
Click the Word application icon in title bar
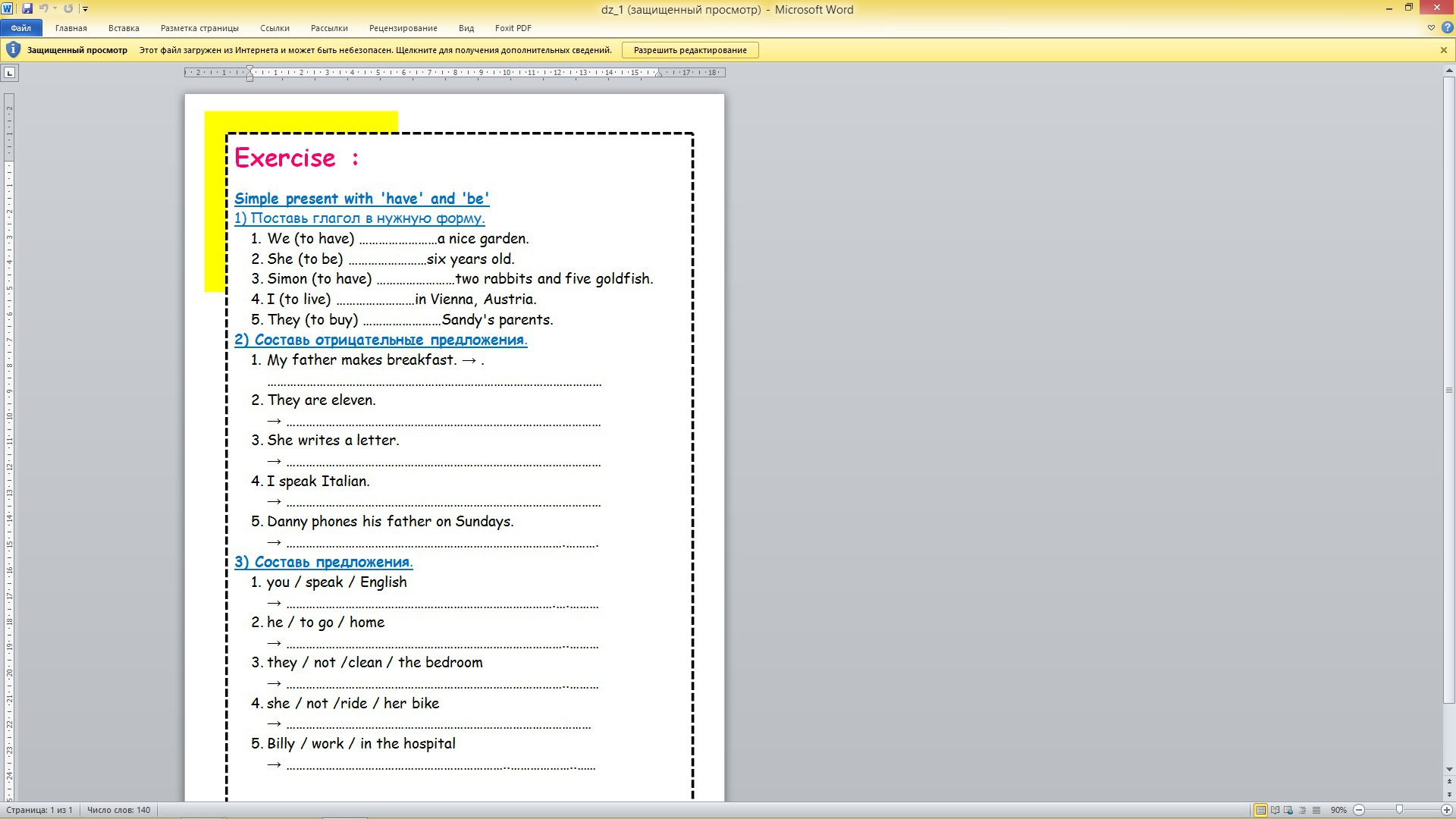pyautogui.click(x=8, y=8)
